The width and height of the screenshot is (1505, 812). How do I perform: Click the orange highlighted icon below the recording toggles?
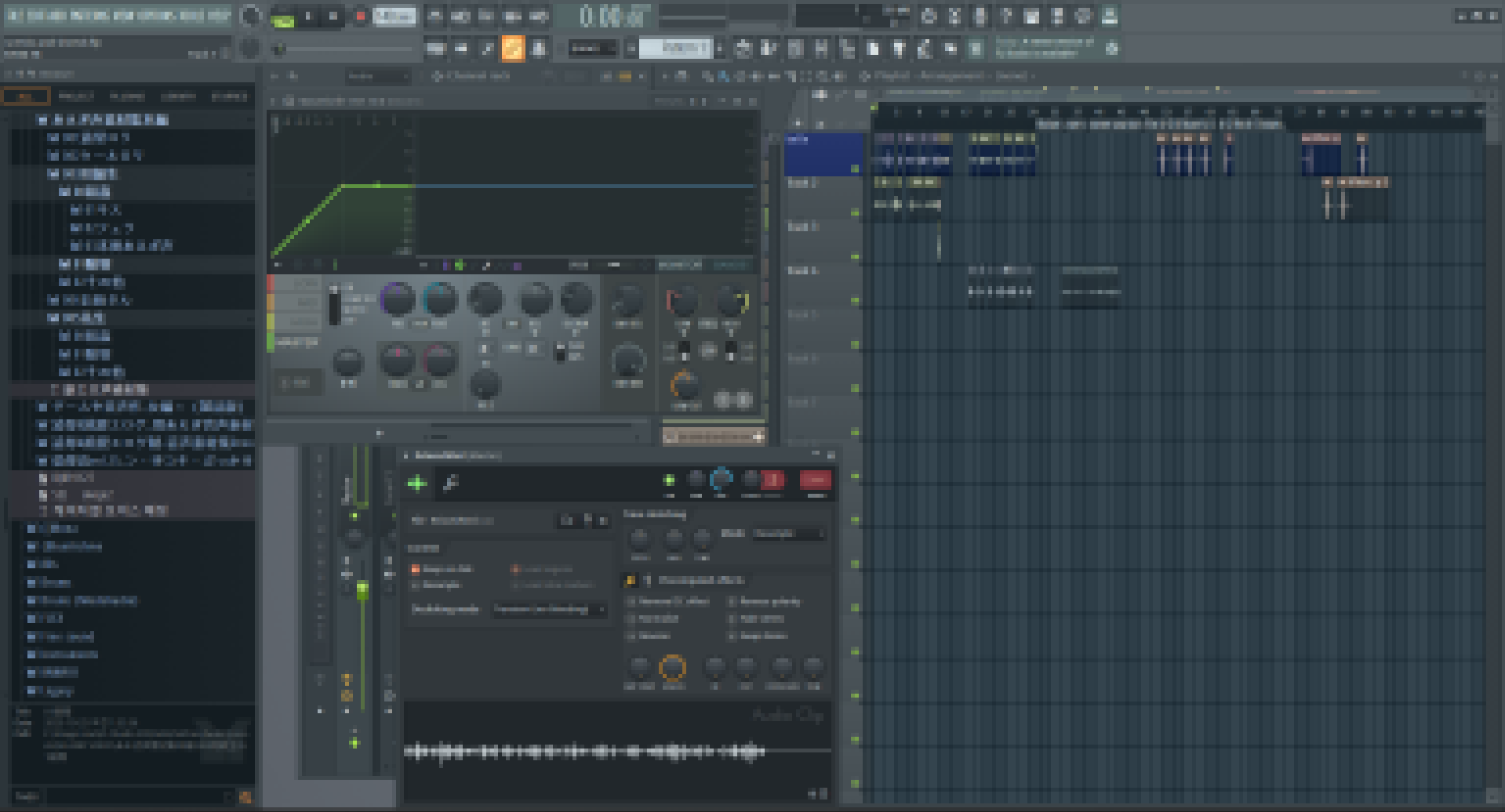click(513, 49)
